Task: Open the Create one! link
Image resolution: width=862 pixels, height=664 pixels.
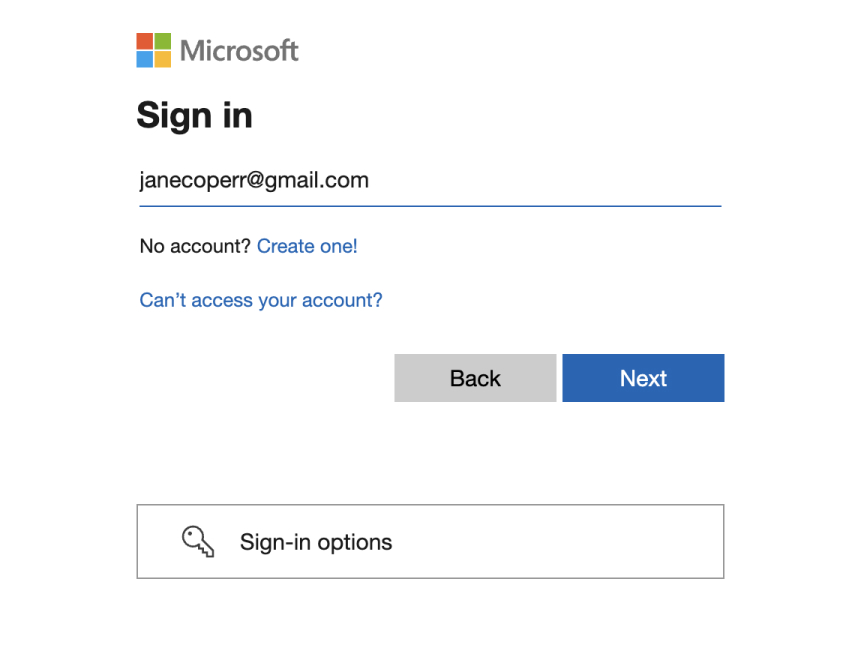Action: pos(307,246)
